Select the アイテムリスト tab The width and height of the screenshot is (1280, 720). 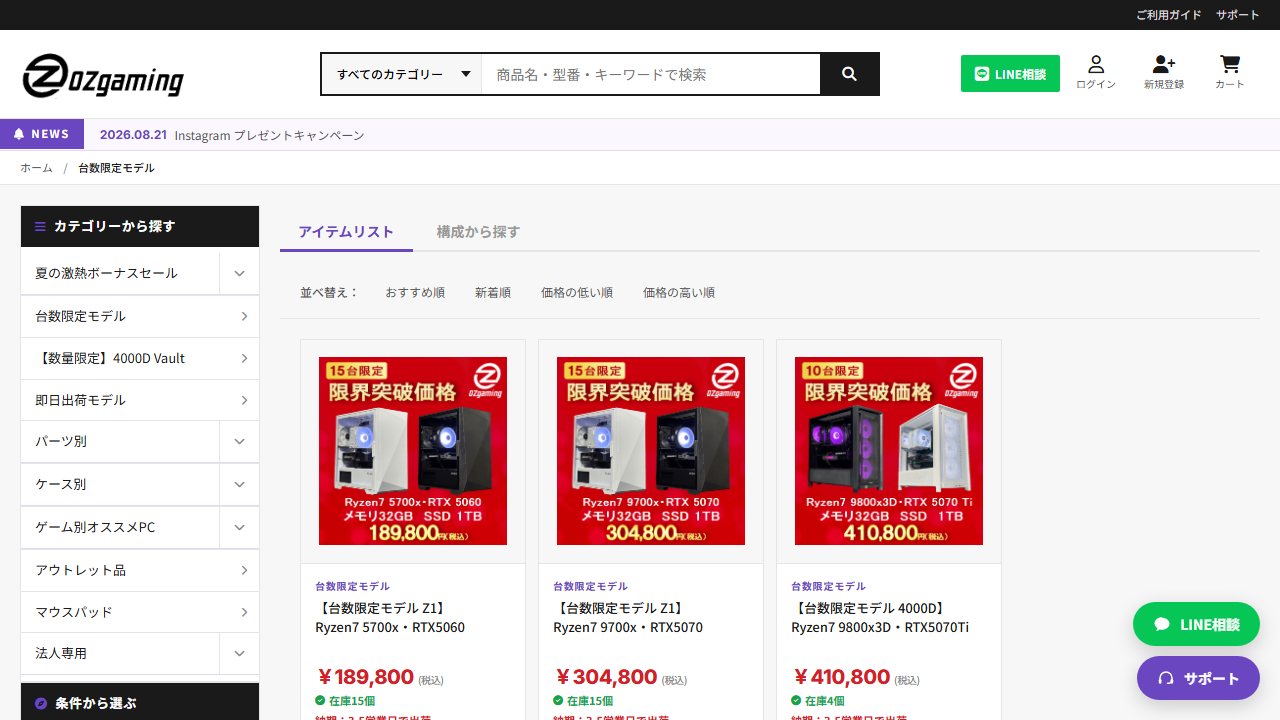coord(346,232)
